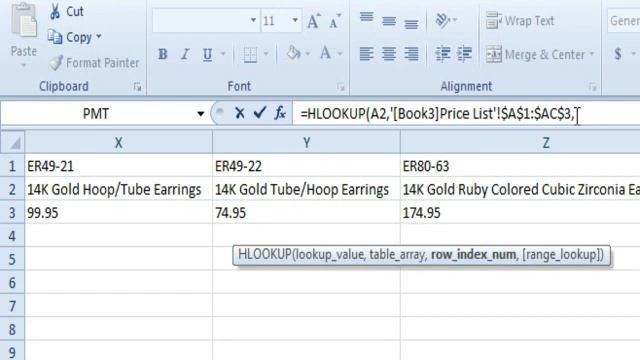Apply cell Borders button
640x360 pixels.
pyautogui.click(x=250, y=54)
